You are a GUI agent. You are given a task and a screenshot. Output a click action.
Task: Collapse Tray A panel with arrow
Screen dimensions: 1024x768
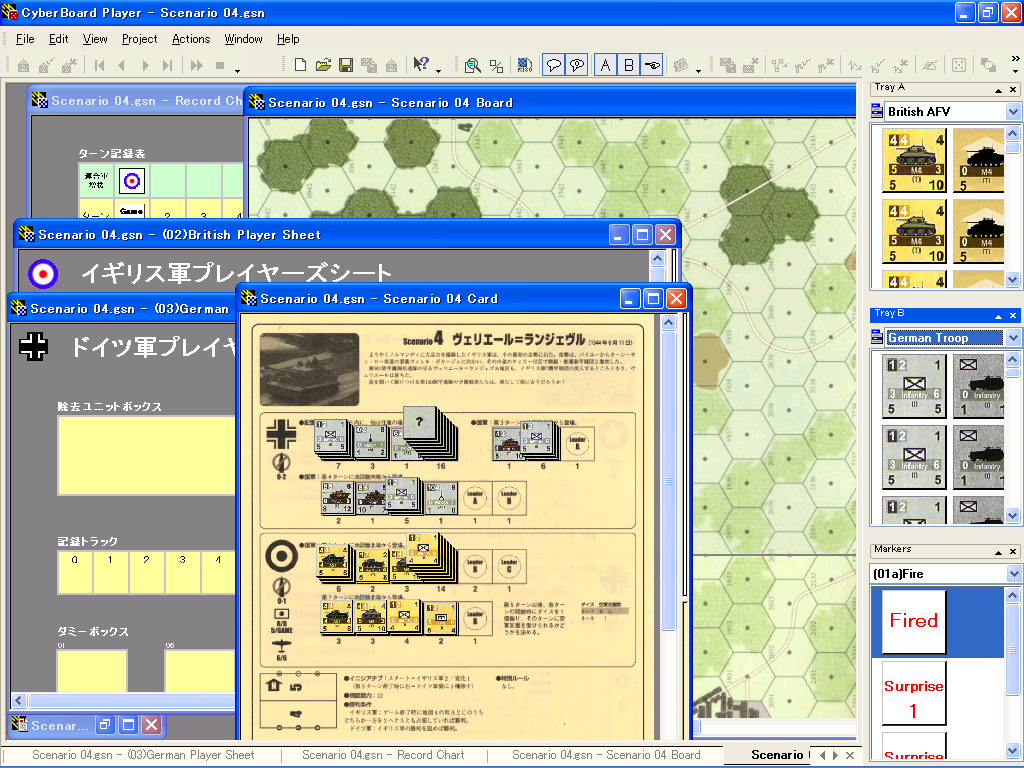998,89
